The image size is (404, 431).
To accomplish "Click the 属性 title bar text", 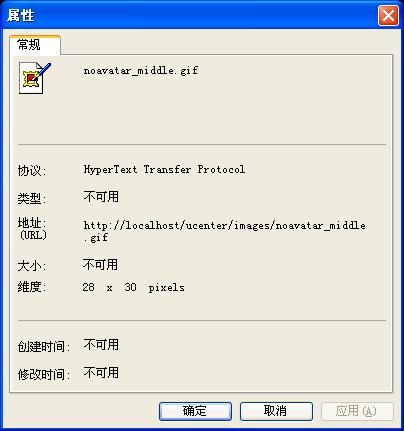I will point(21,15).
